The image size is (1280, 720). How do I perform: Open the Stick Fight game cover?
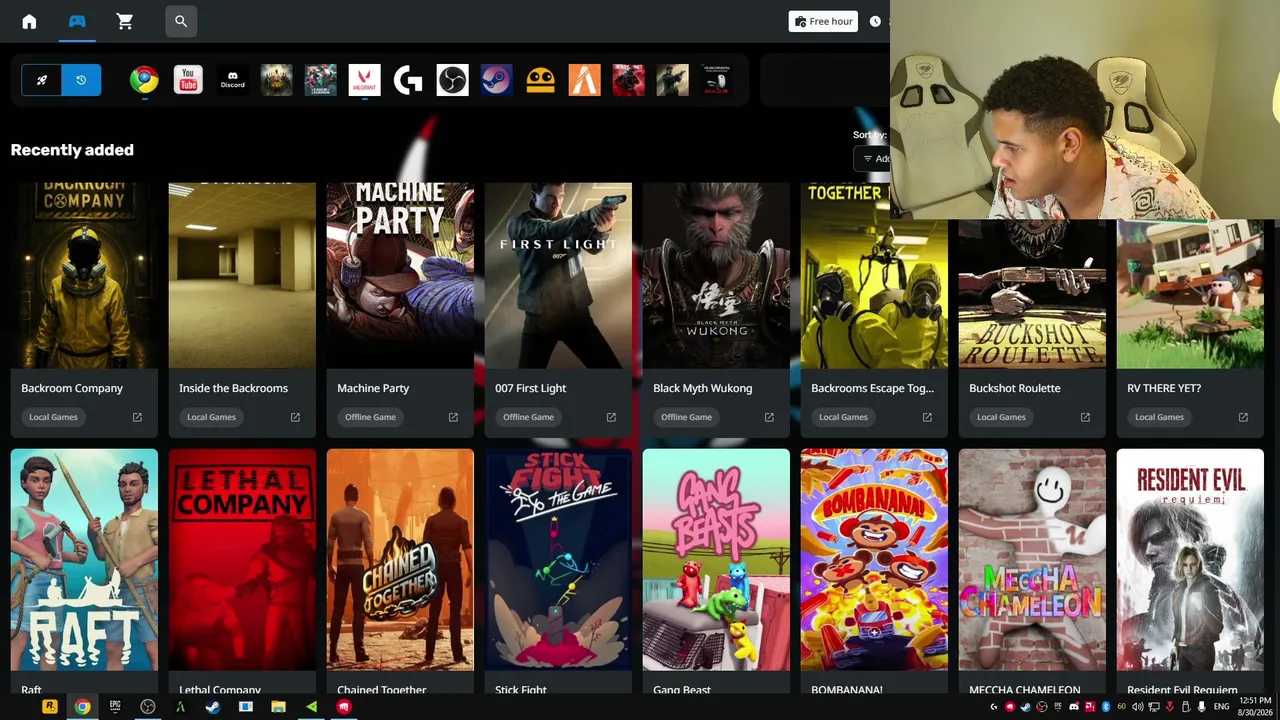(x=558, y=559)
